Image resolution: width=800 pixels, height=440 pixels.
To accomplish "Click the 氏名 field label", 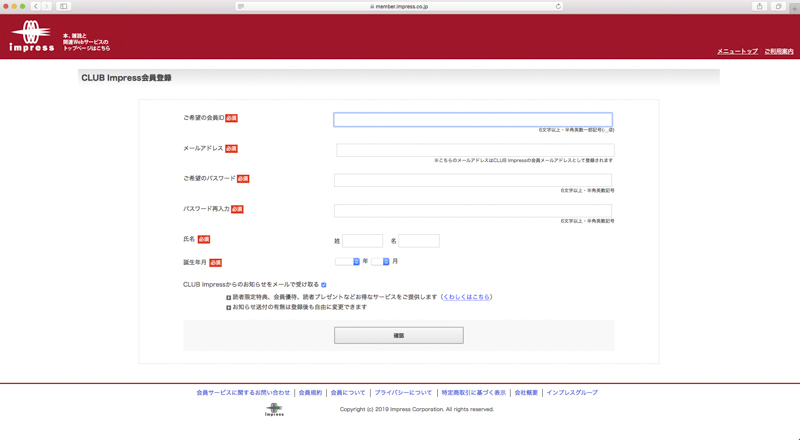I will (189, 239).
